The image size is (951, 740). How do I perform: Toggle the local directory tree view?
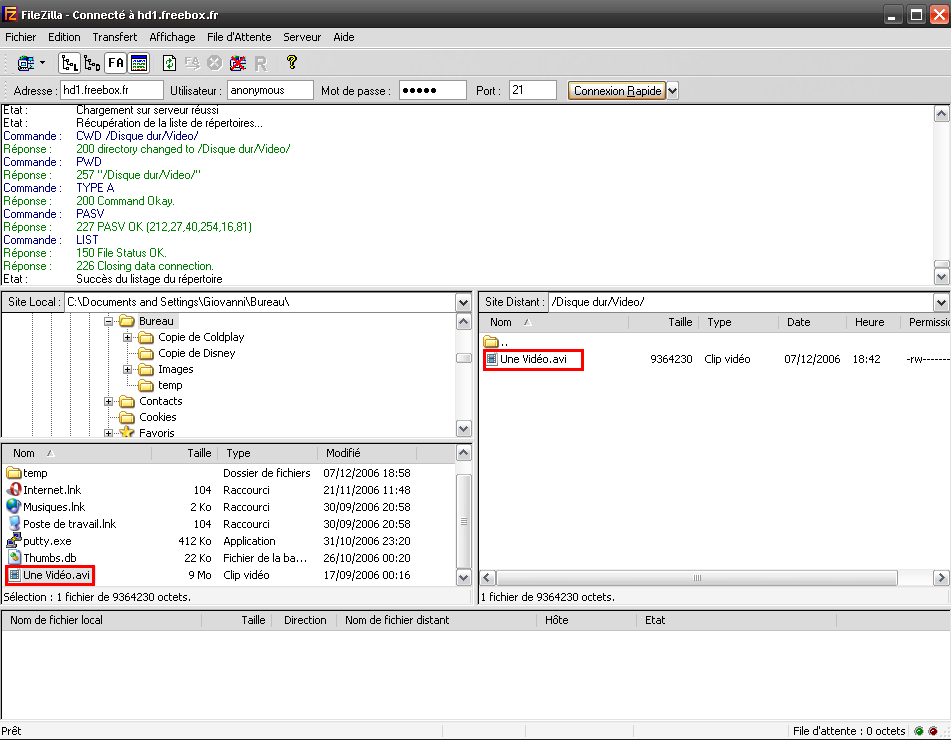pos(70,62)
